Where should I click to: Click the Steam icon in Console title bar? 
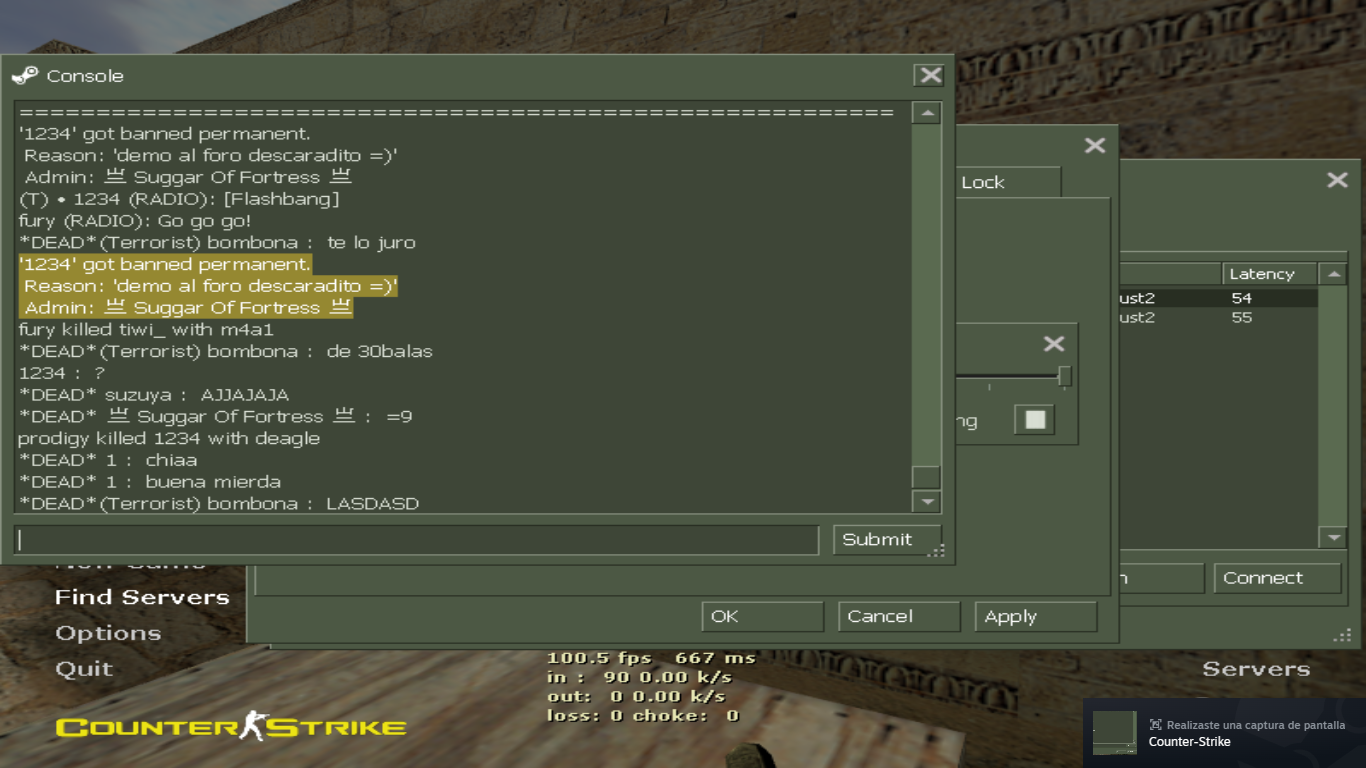coord(25,76)
